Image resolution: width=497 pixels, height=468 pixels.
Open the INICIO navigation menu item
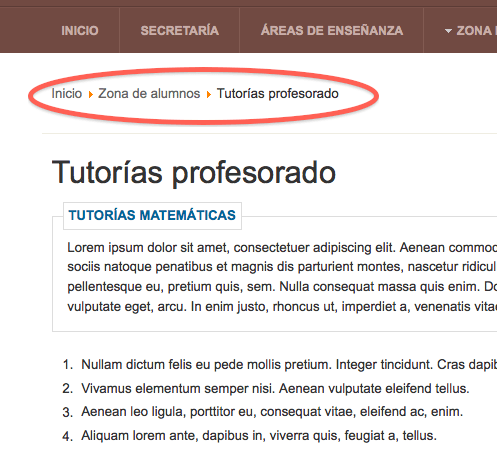(80, 31)
